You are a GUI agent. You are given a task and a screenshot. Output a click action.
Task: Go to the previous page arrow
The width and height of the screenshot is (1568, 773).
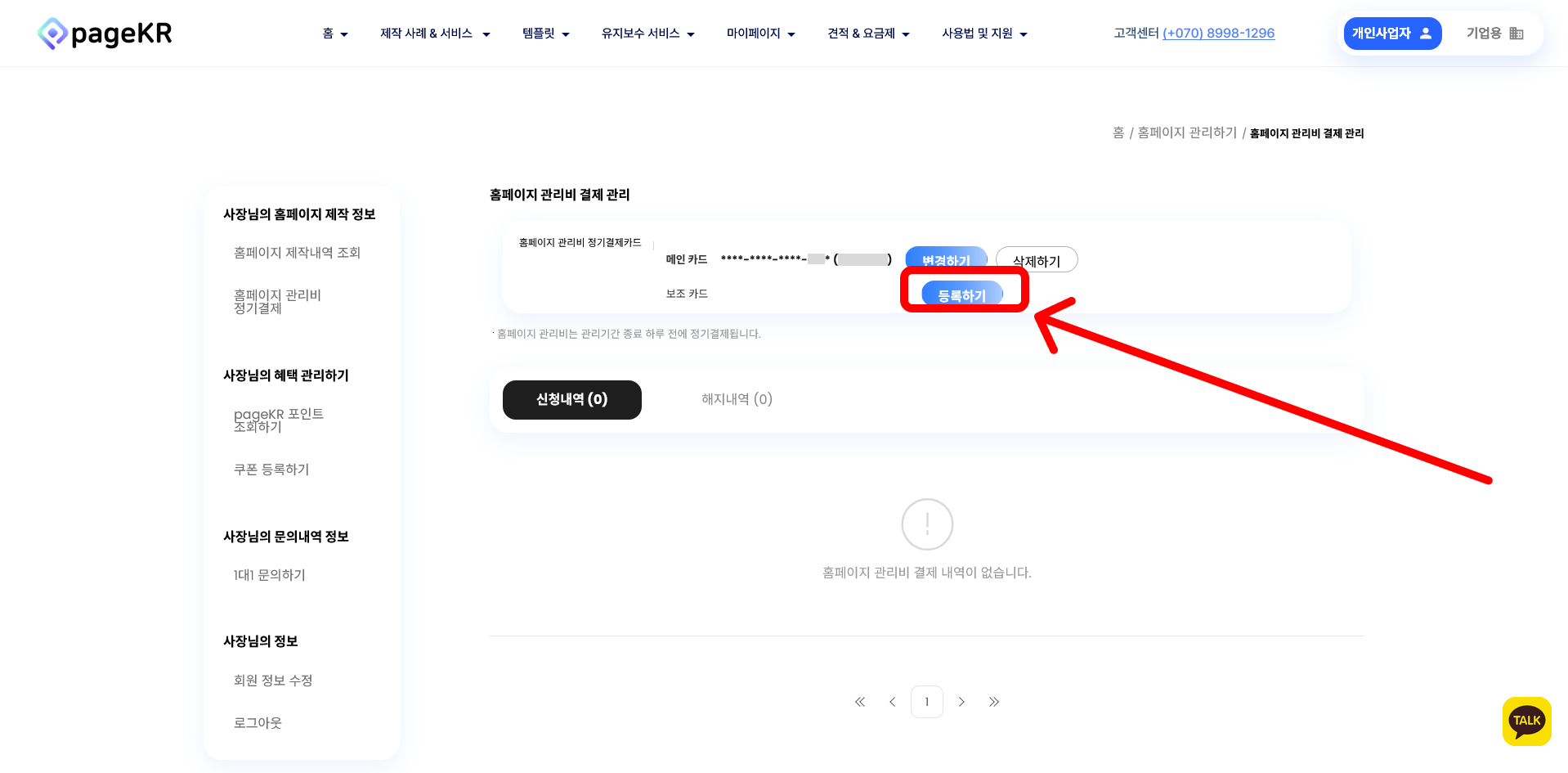pyautogui.click(x=893, y=702)
